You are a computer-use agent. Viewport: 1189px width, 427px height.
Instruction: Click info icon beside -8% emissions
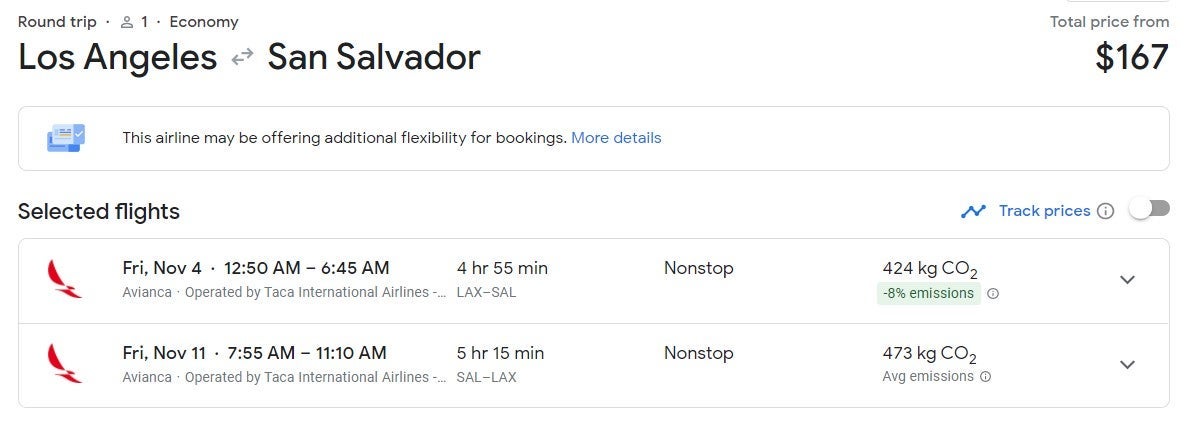pyautogui.click(x=993, y=294)
